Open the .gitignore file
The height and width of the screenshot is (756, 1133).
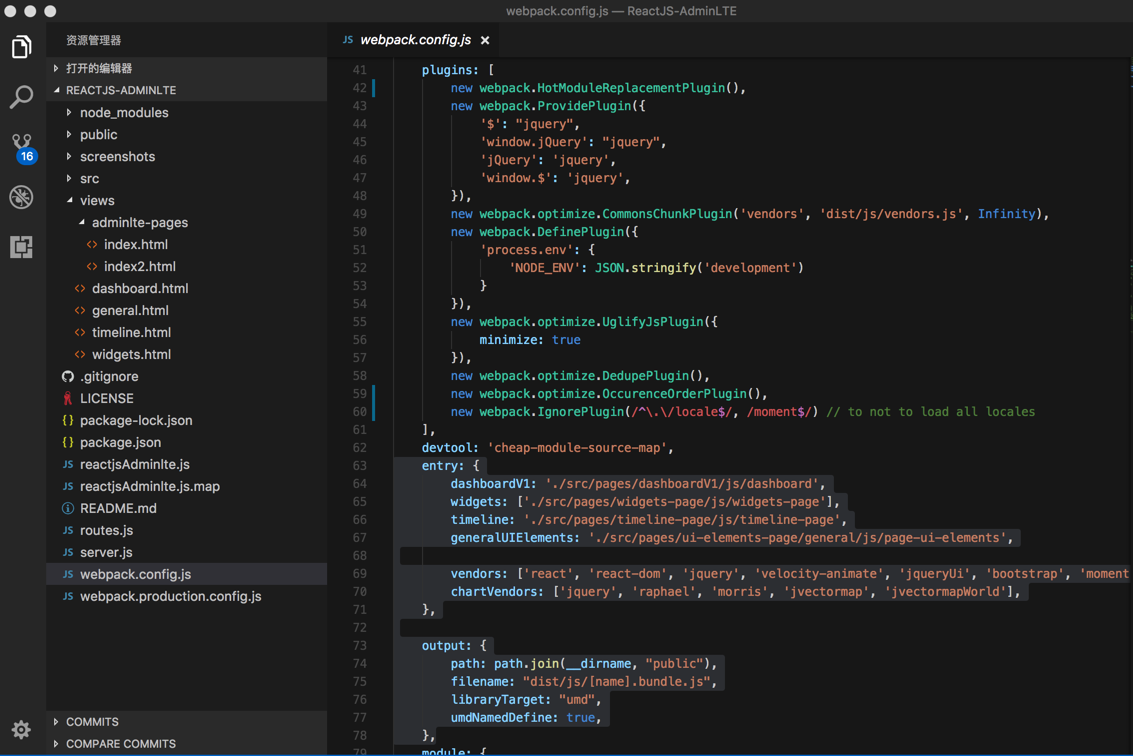tap(109, 377)
